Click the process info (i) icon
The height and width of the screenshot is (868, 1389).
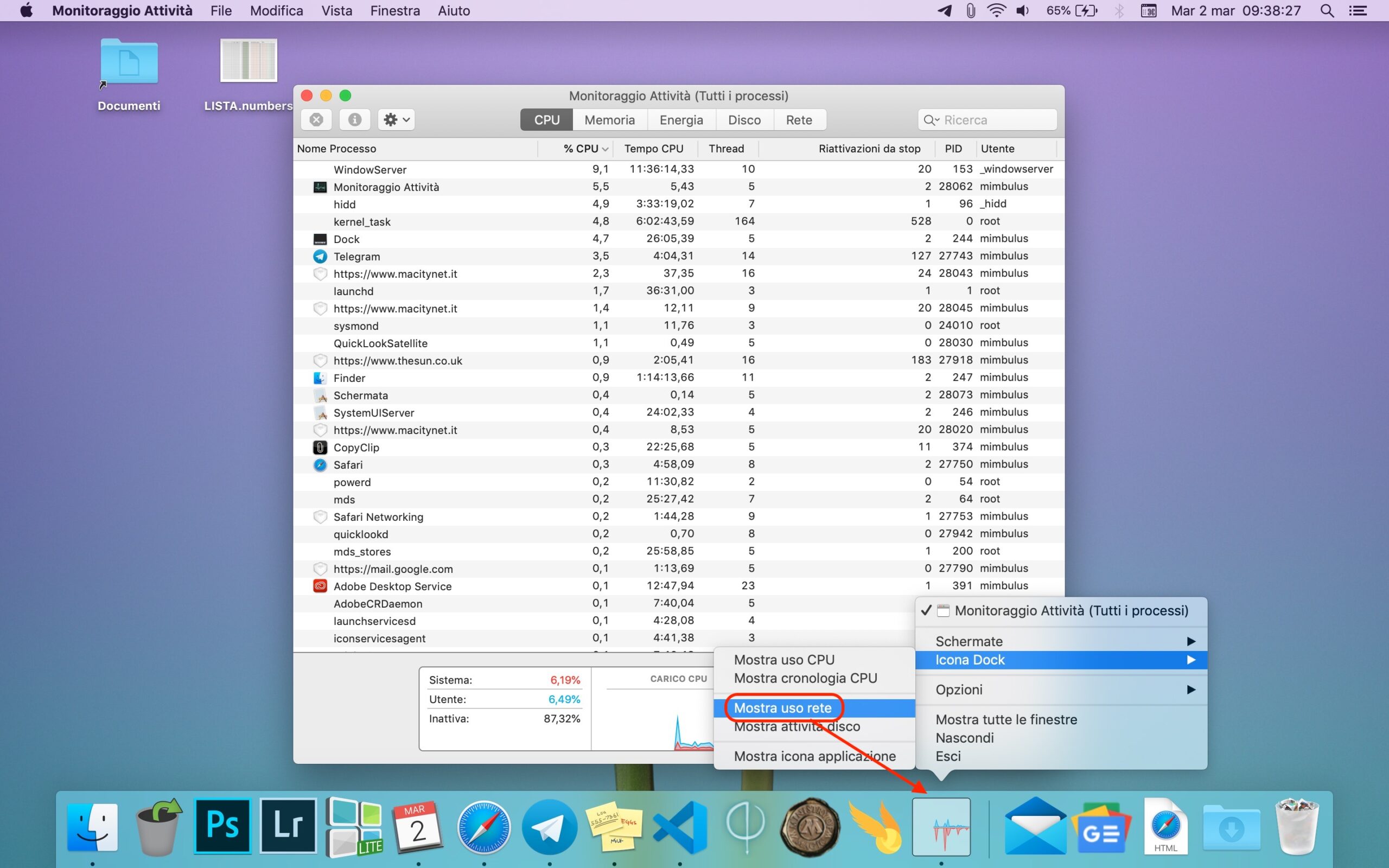point(355,119)
